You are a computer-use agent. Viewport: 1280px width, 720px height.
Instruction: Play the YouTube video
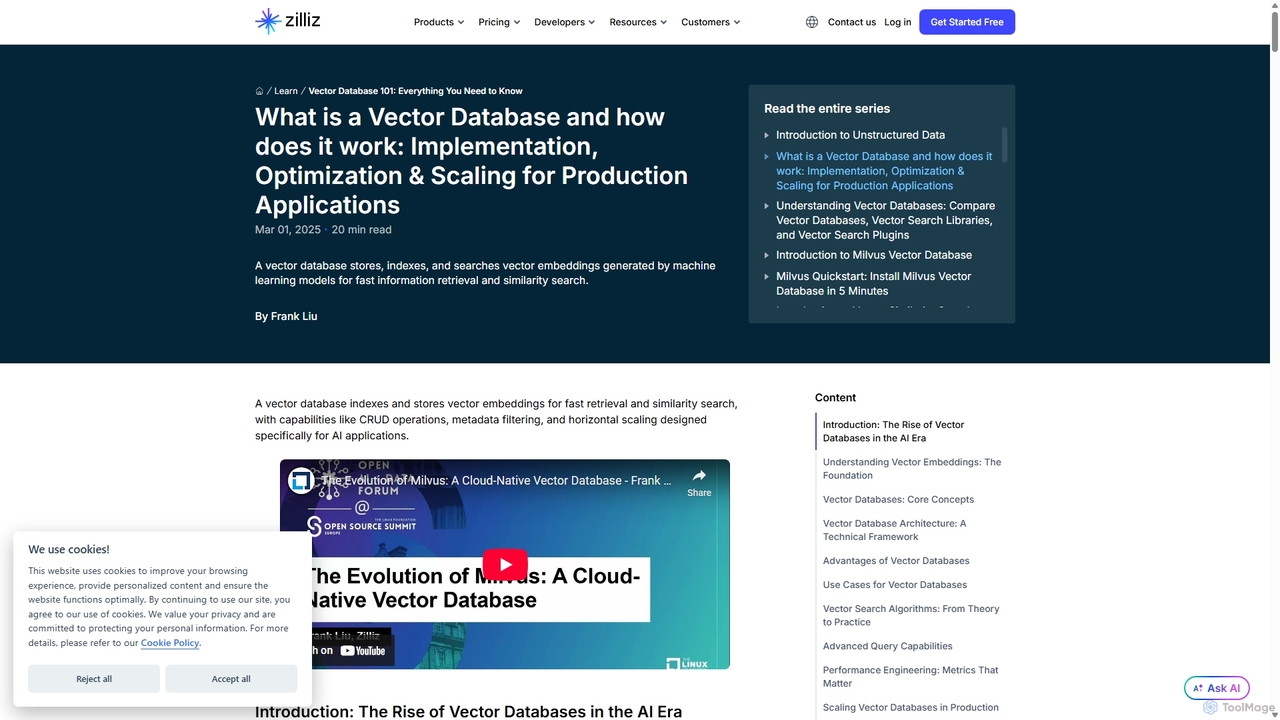tap(505, 564)
